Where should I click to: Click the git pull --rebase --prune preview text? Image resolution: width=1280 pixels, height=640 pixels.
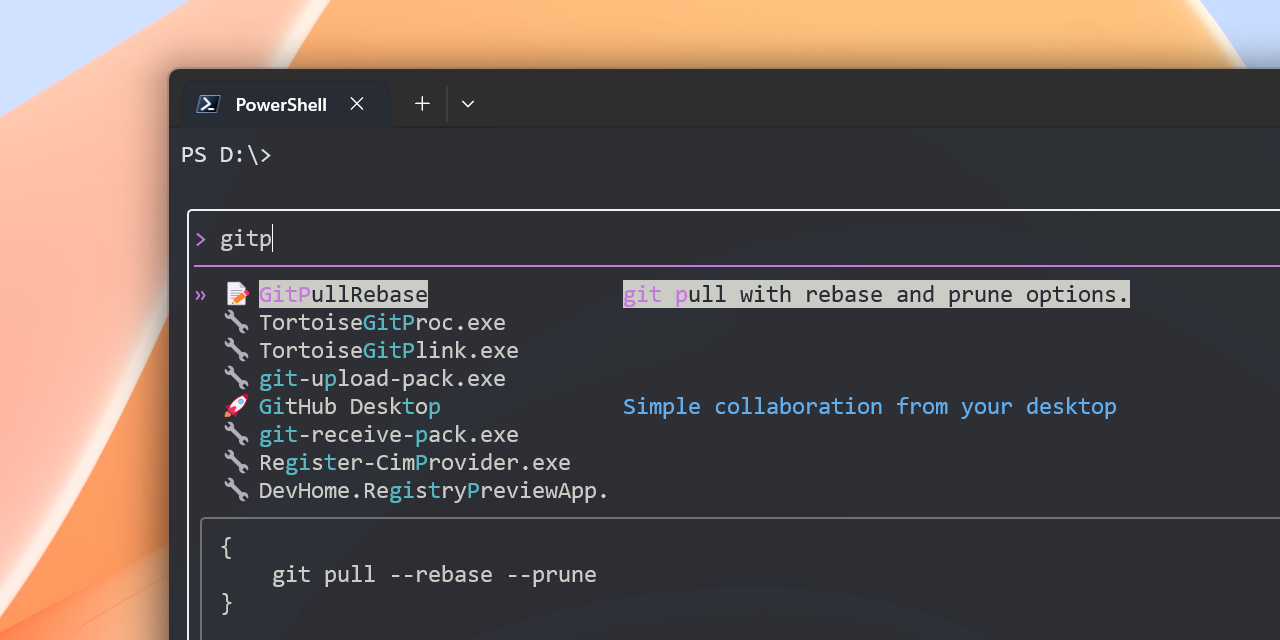click(434, 575)
